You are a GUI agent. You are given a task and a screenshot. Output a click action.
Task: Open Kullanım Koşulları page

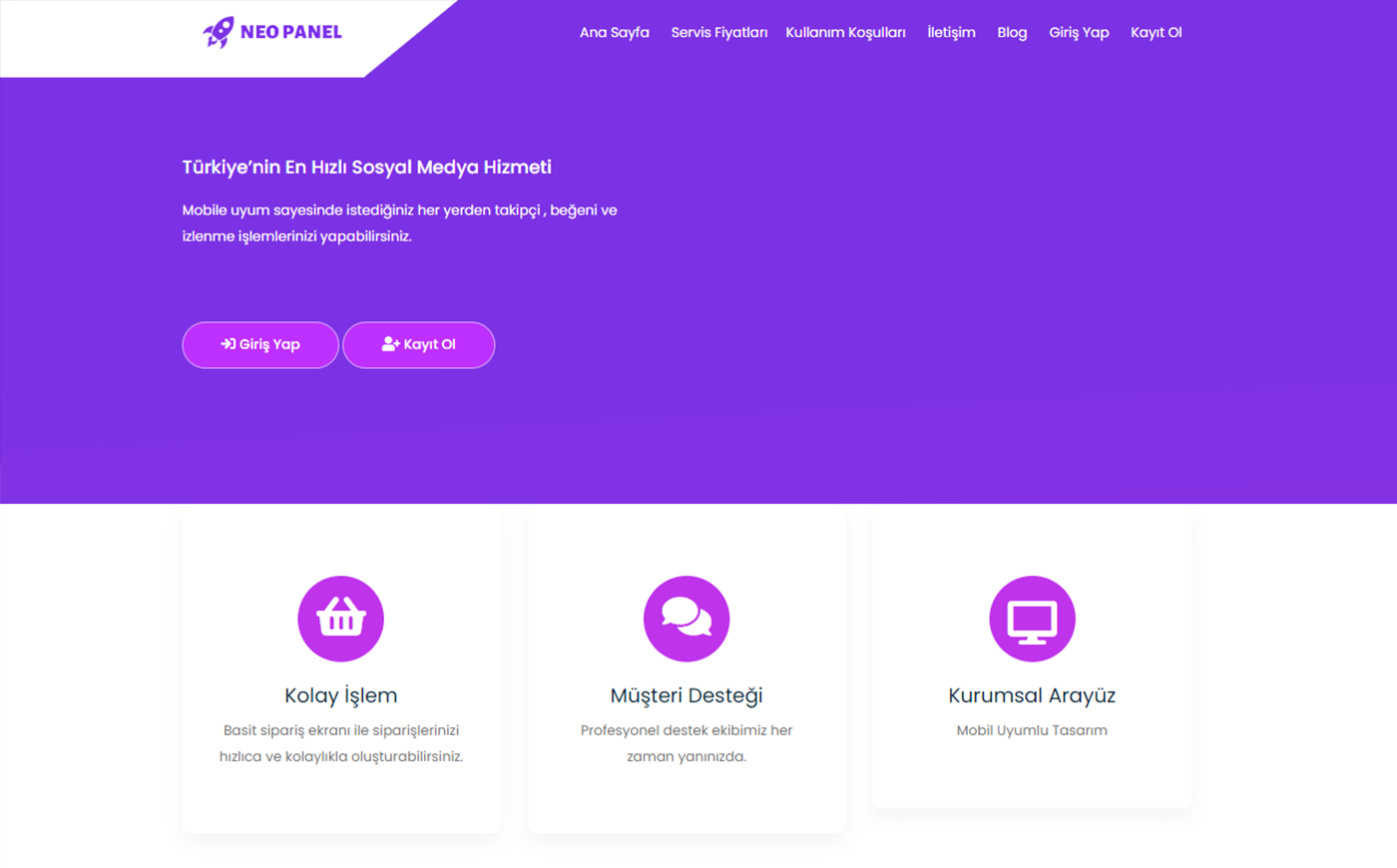pos(845,32)
